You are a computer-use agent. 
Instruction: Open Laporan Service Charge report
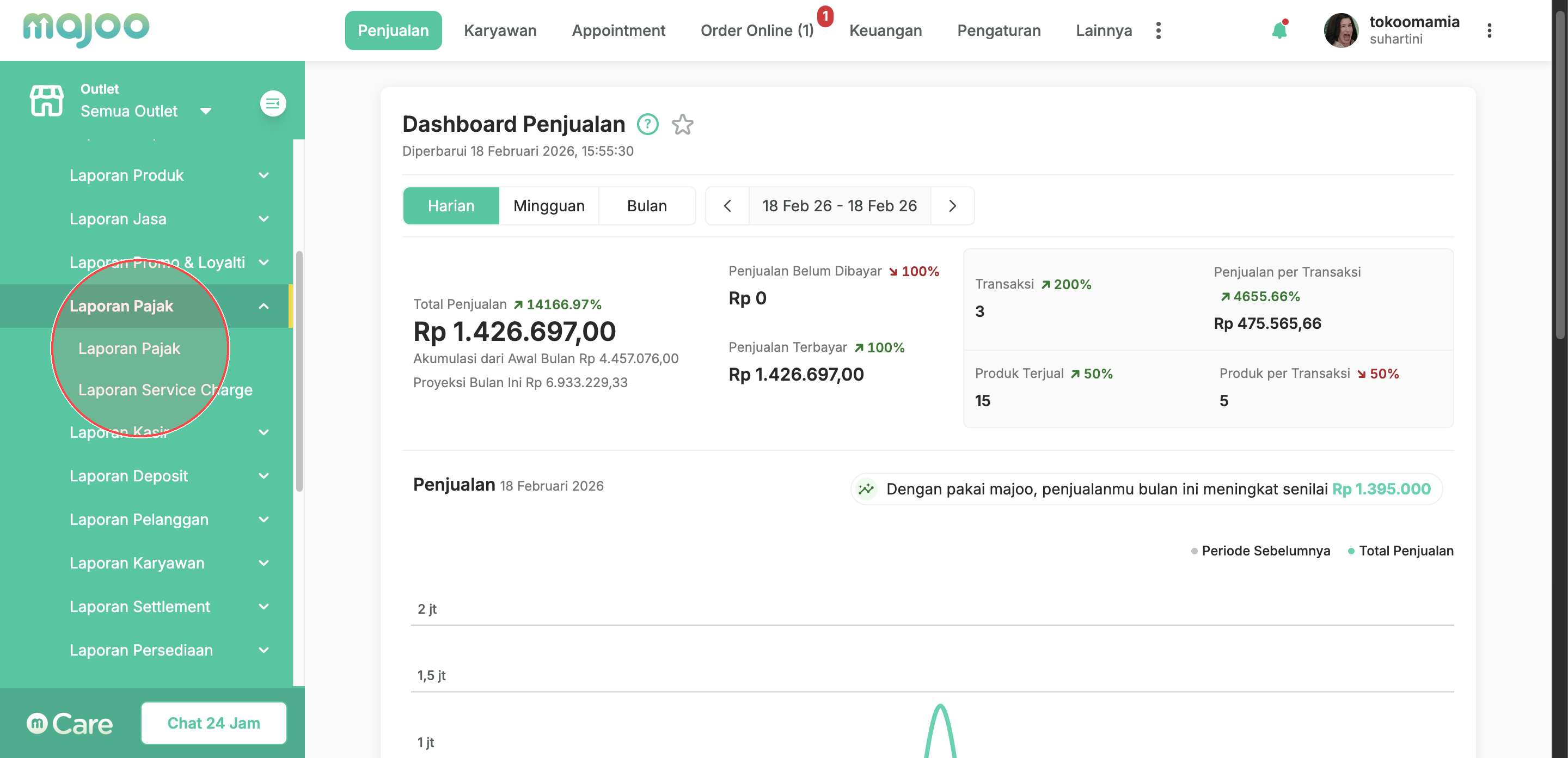click(x=165, y=390)
